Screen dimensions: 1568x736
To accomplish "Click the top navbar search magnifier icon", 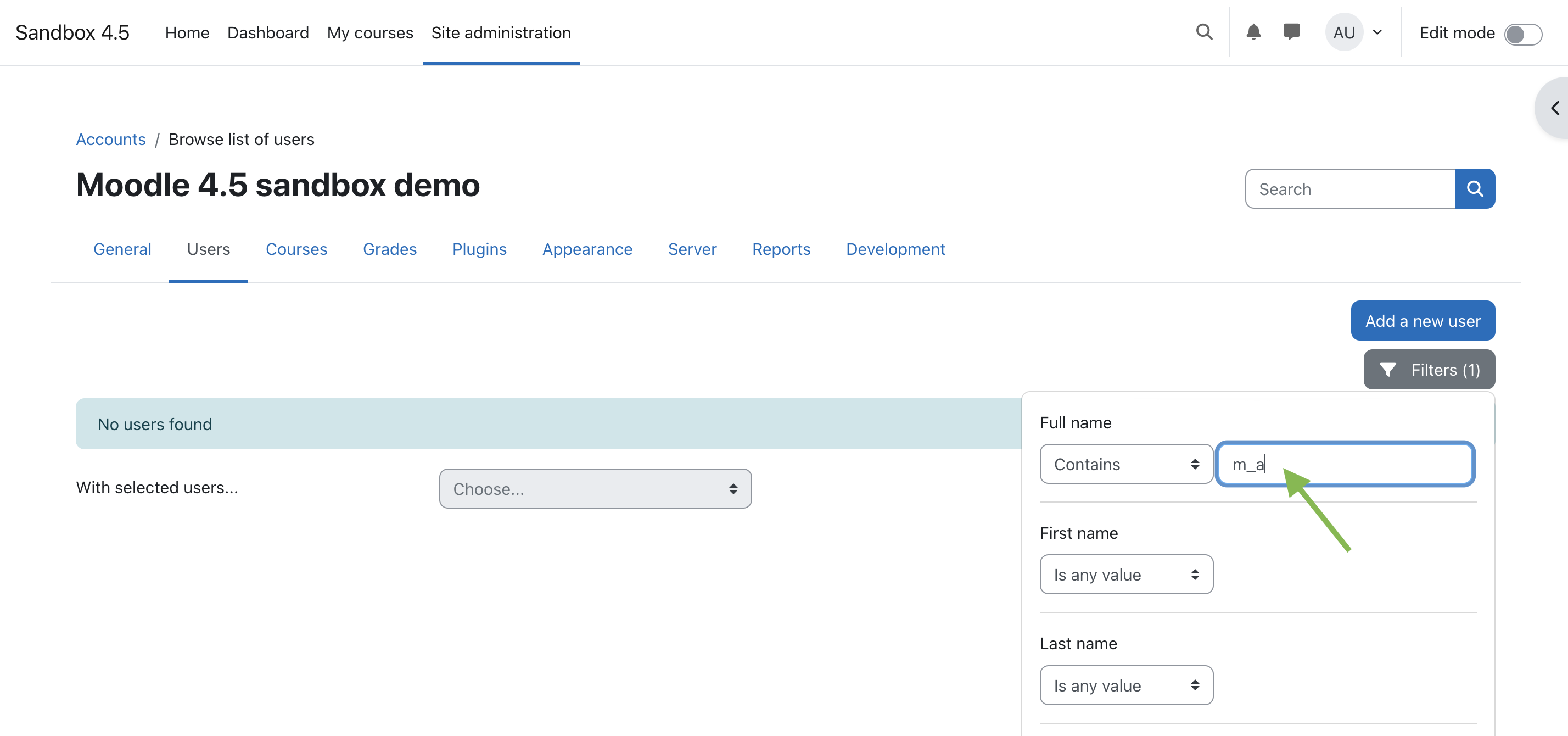I will tap(1204, 32).
